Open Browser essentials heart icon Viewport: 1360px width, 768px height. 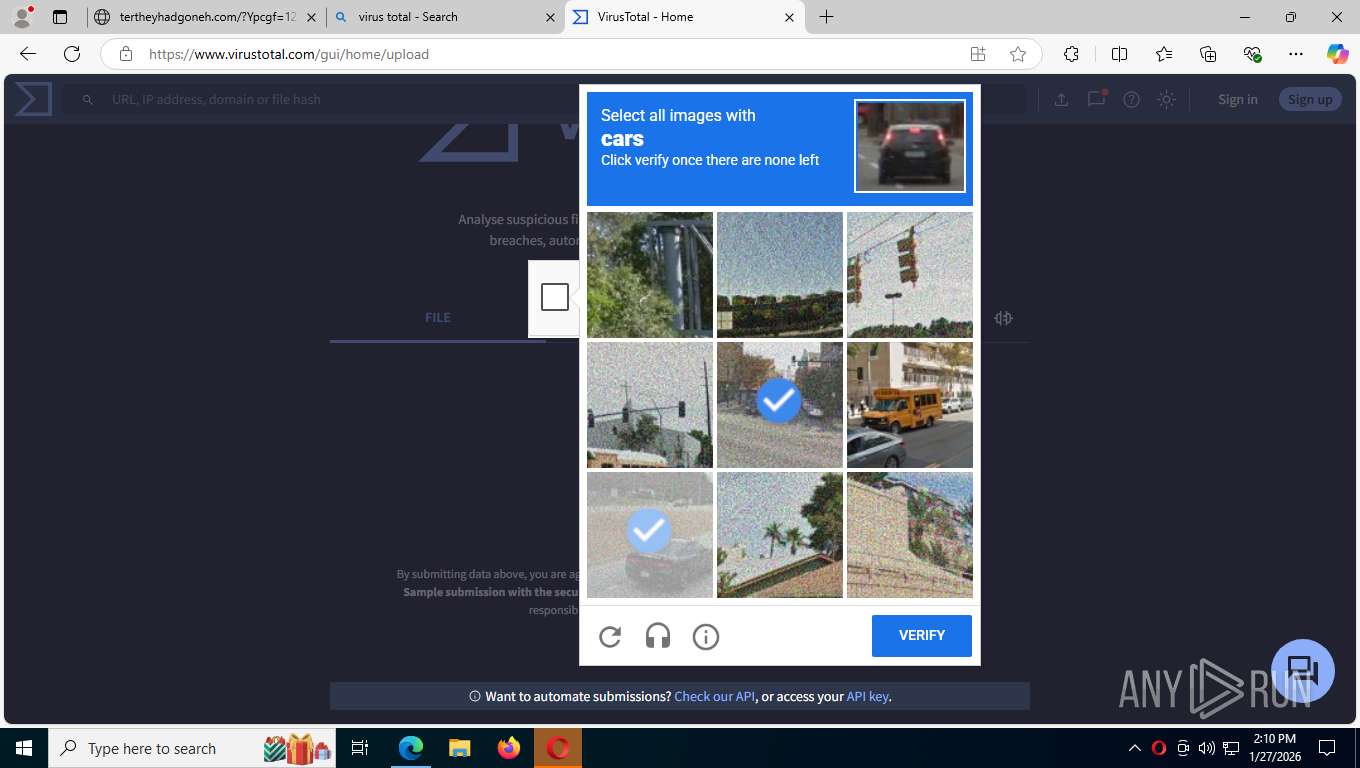(x=1252, y=54)
